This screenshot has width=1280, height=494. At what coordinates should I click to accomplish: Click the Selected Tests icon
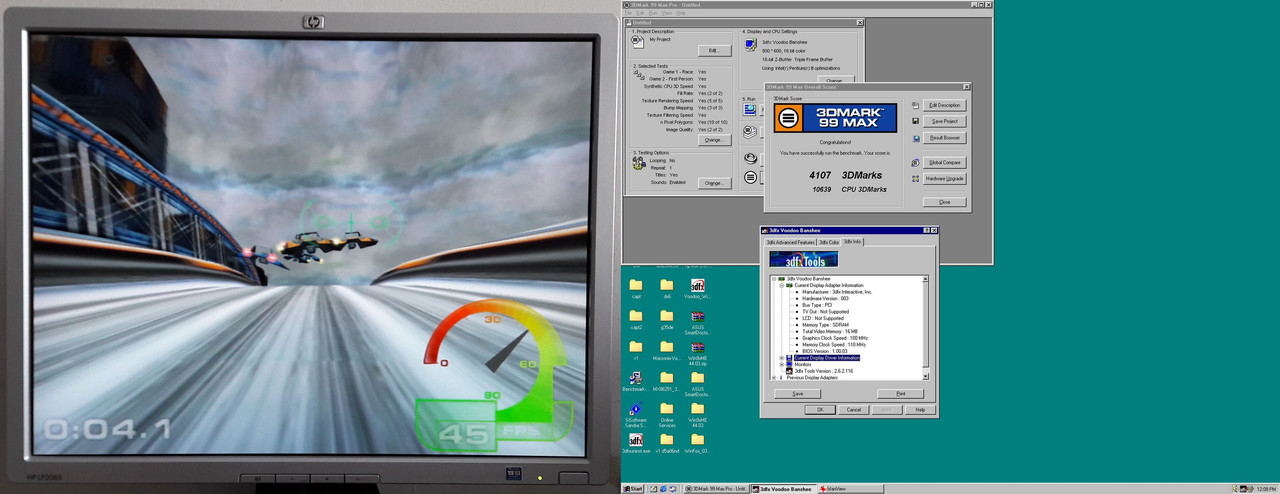(639, 75)
